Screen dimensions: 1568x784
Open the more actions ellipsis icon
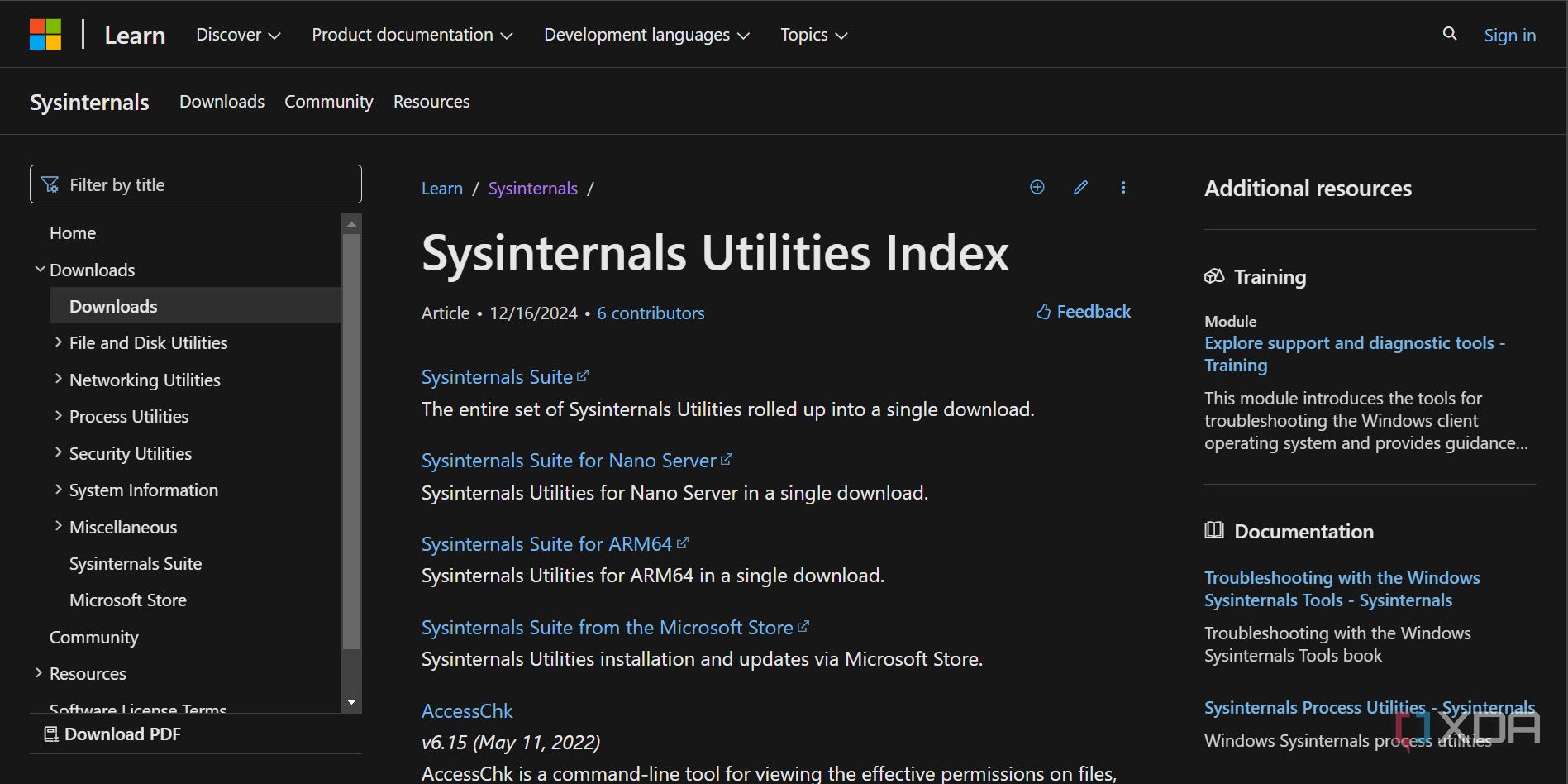[1123, 188]
